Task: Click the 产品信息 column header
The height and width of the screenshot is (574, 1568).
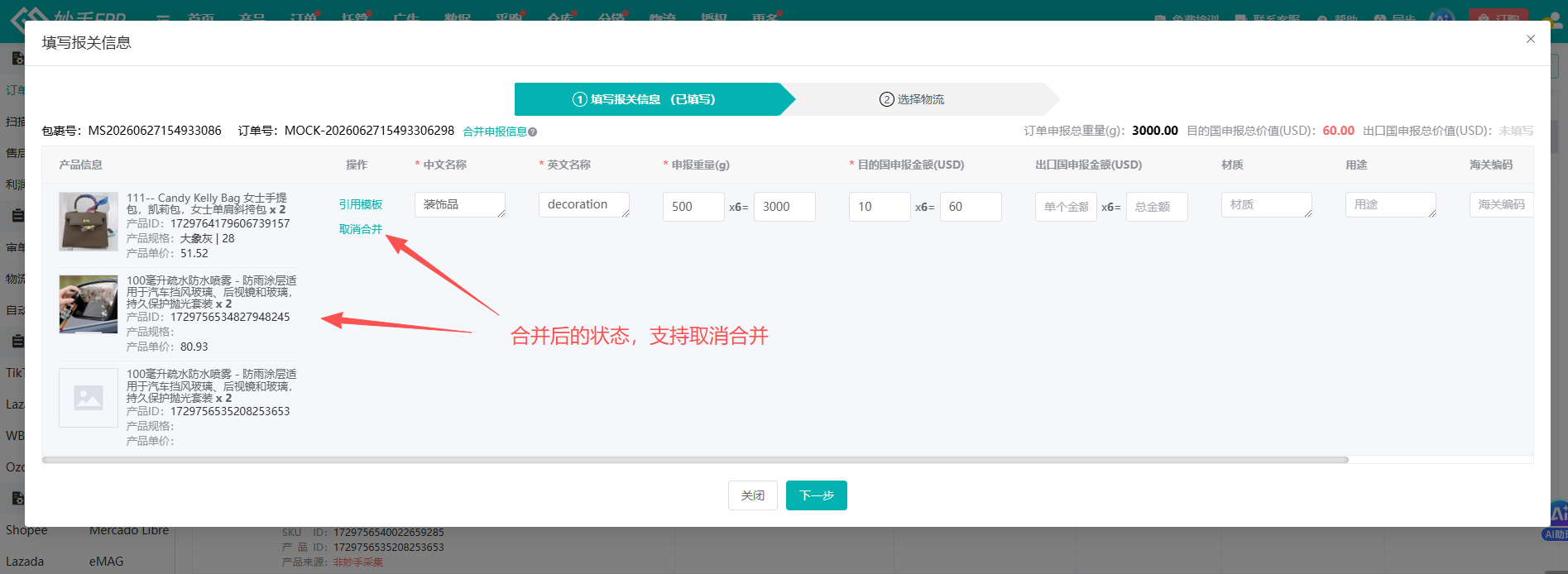Action: click(x=80, y=165)
